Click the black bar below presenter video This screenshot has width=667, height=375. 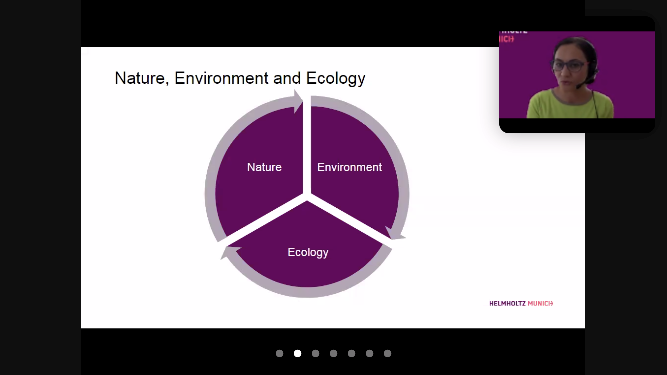pos(577,125)
